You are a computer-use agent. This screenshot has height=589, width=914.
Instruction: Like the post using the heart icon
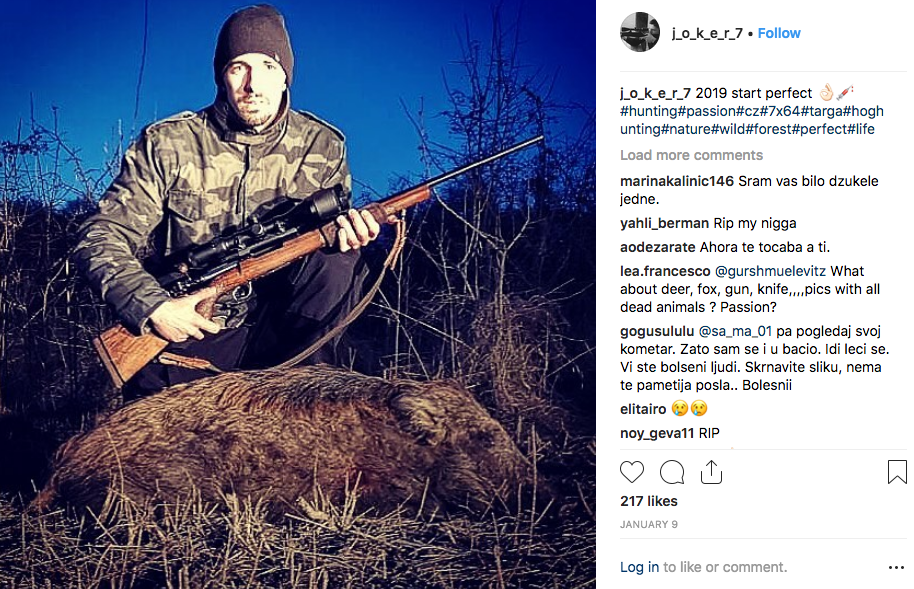(632, 471)
